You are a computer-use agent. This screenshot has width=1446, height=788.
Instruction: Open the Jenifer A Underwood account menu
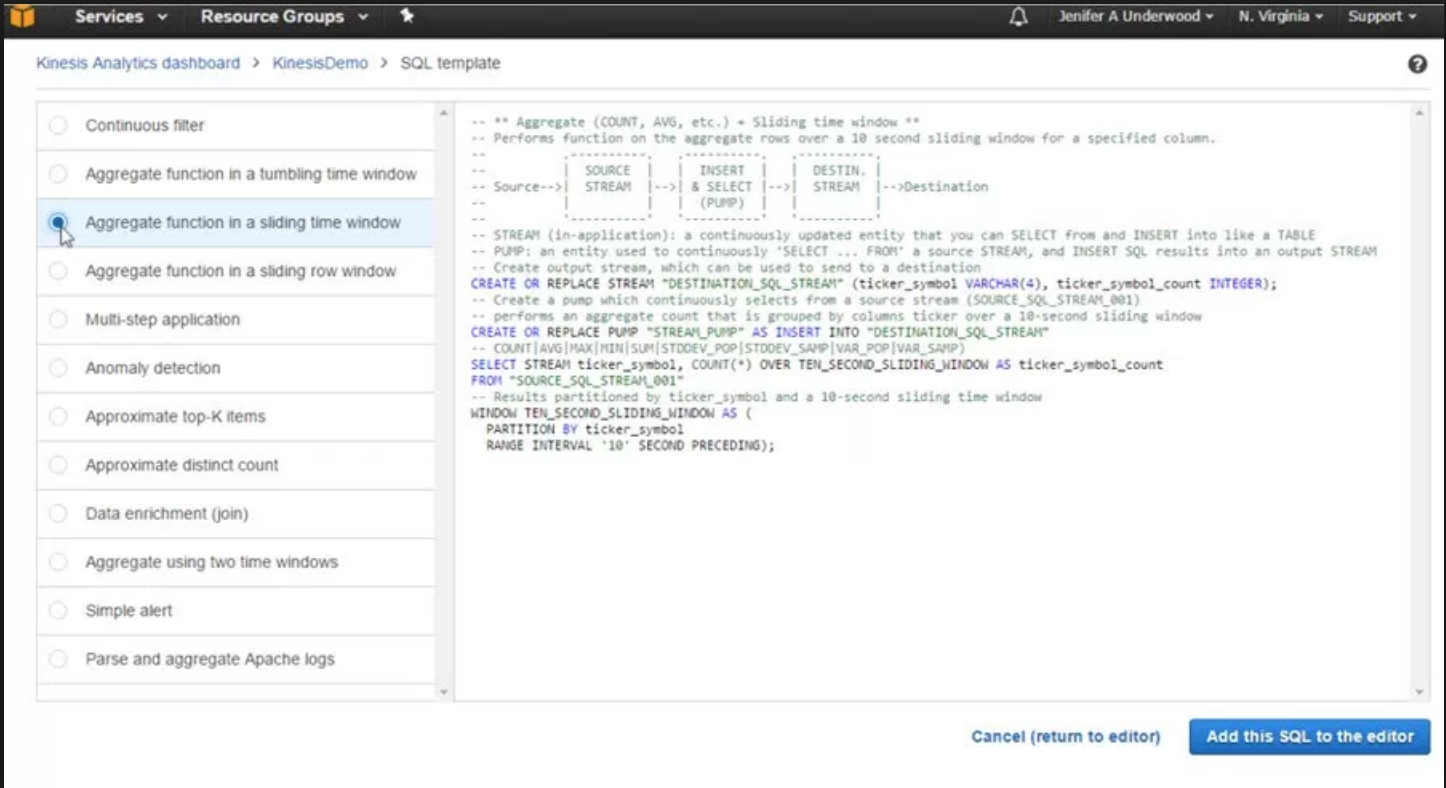tap(1136, 17)
